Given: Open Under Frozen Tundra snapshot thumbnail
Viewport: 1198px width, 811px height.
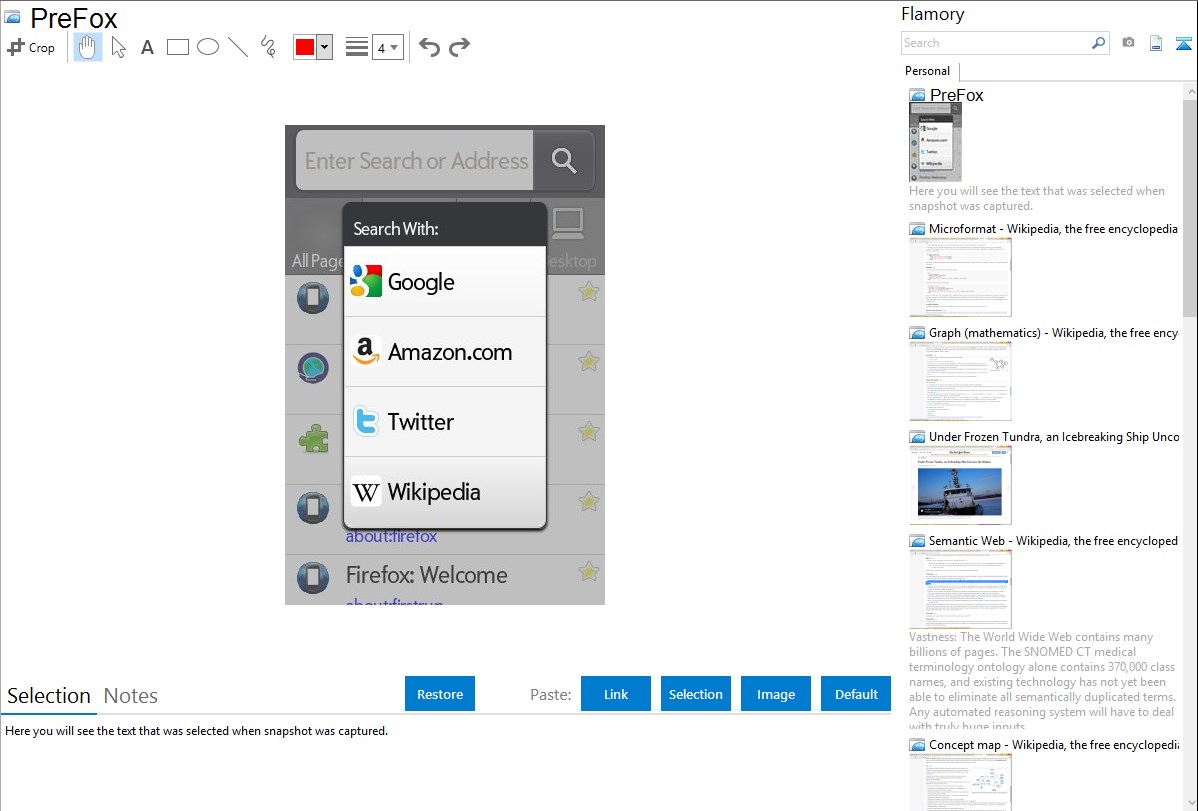Looking at the screenshot, I should tap(960, 485).
